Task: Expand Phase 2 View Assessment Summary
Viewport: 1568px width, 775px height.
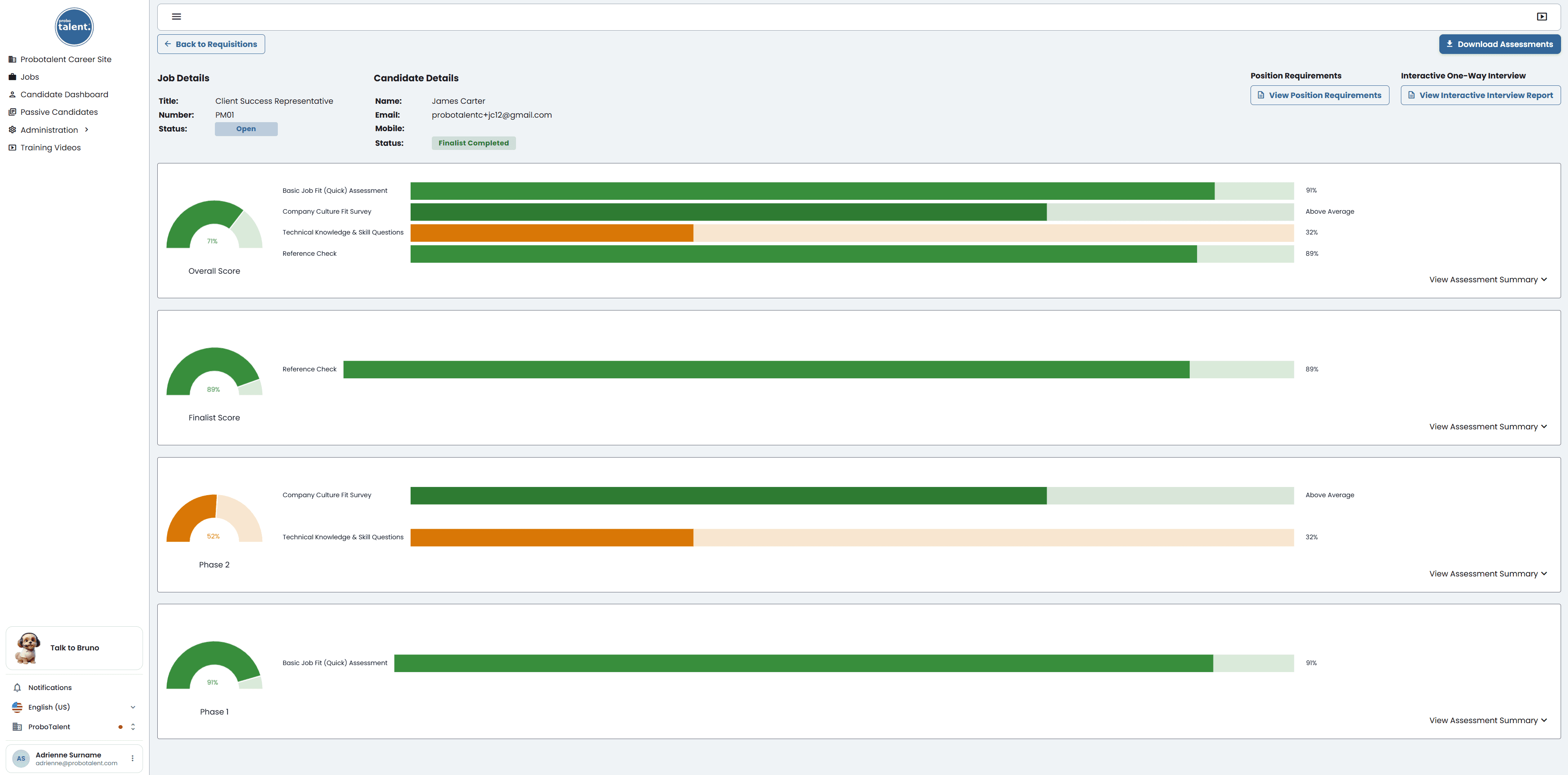Action: 1488,574
